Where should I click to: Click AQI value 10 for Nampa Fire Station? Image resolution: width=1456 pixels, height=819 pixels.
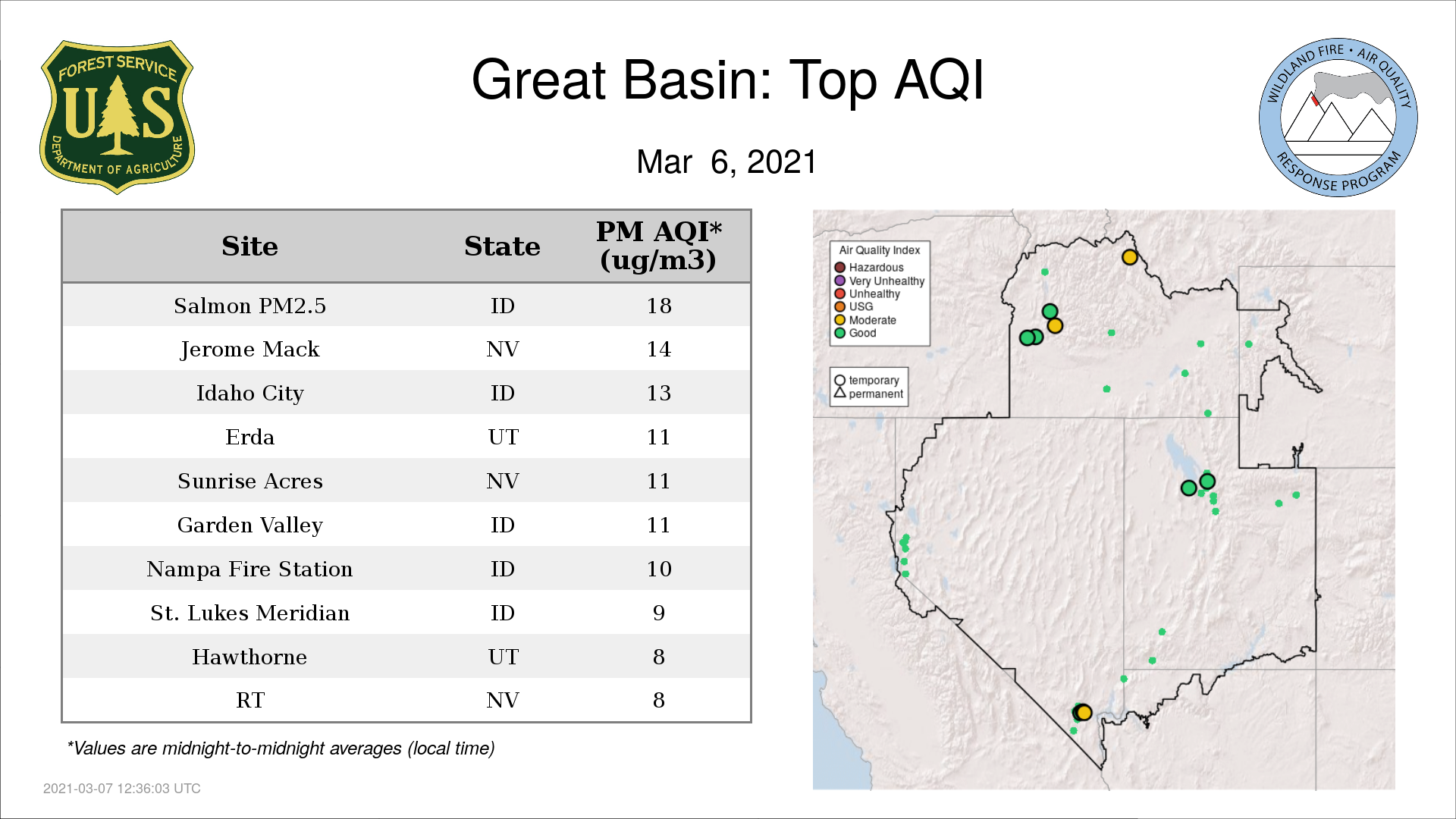pyautogui.click(x=659, y=570)
